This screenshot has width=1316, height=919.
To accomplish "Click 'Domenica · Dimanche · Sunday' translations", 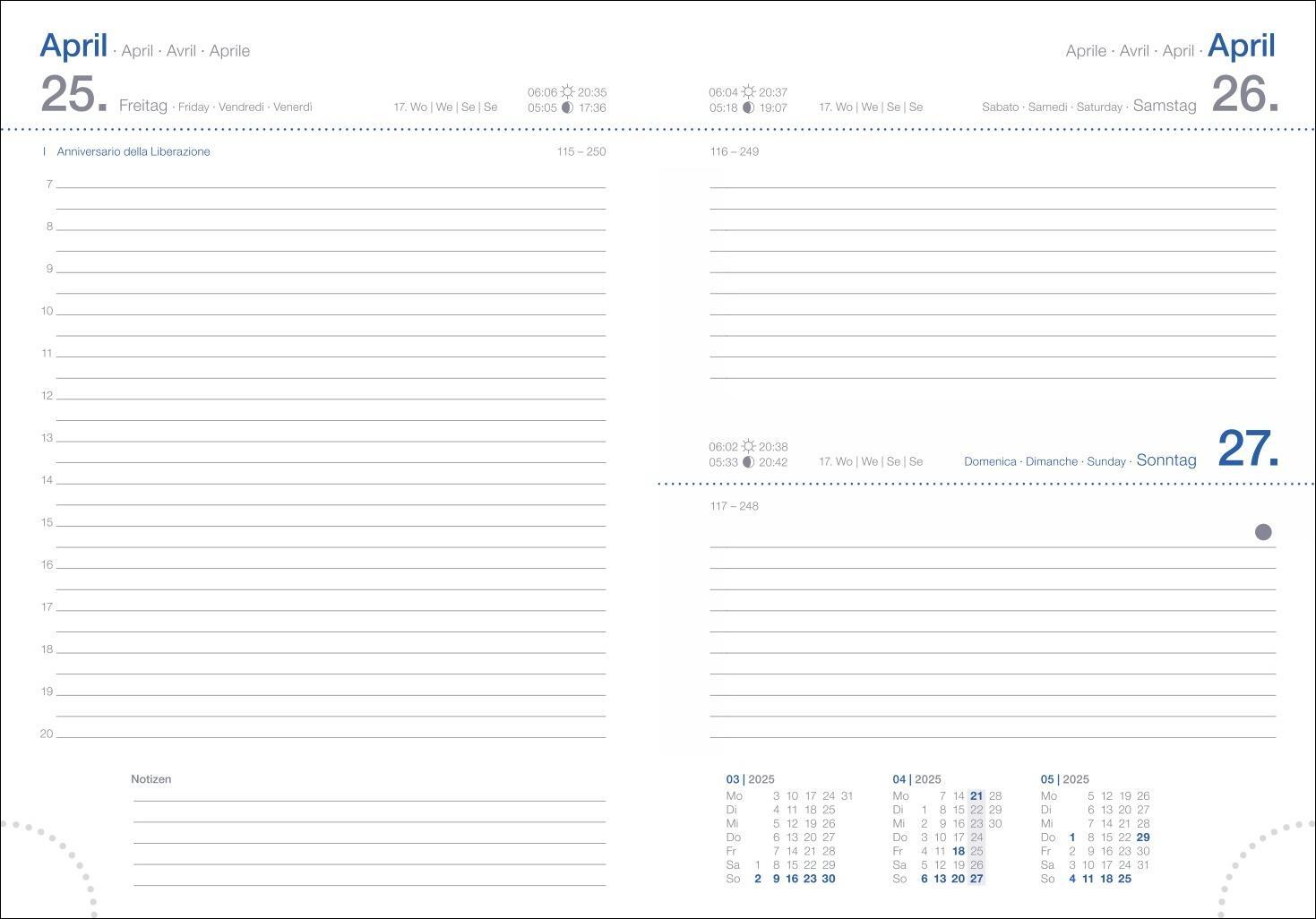I will coord(1045,461).
